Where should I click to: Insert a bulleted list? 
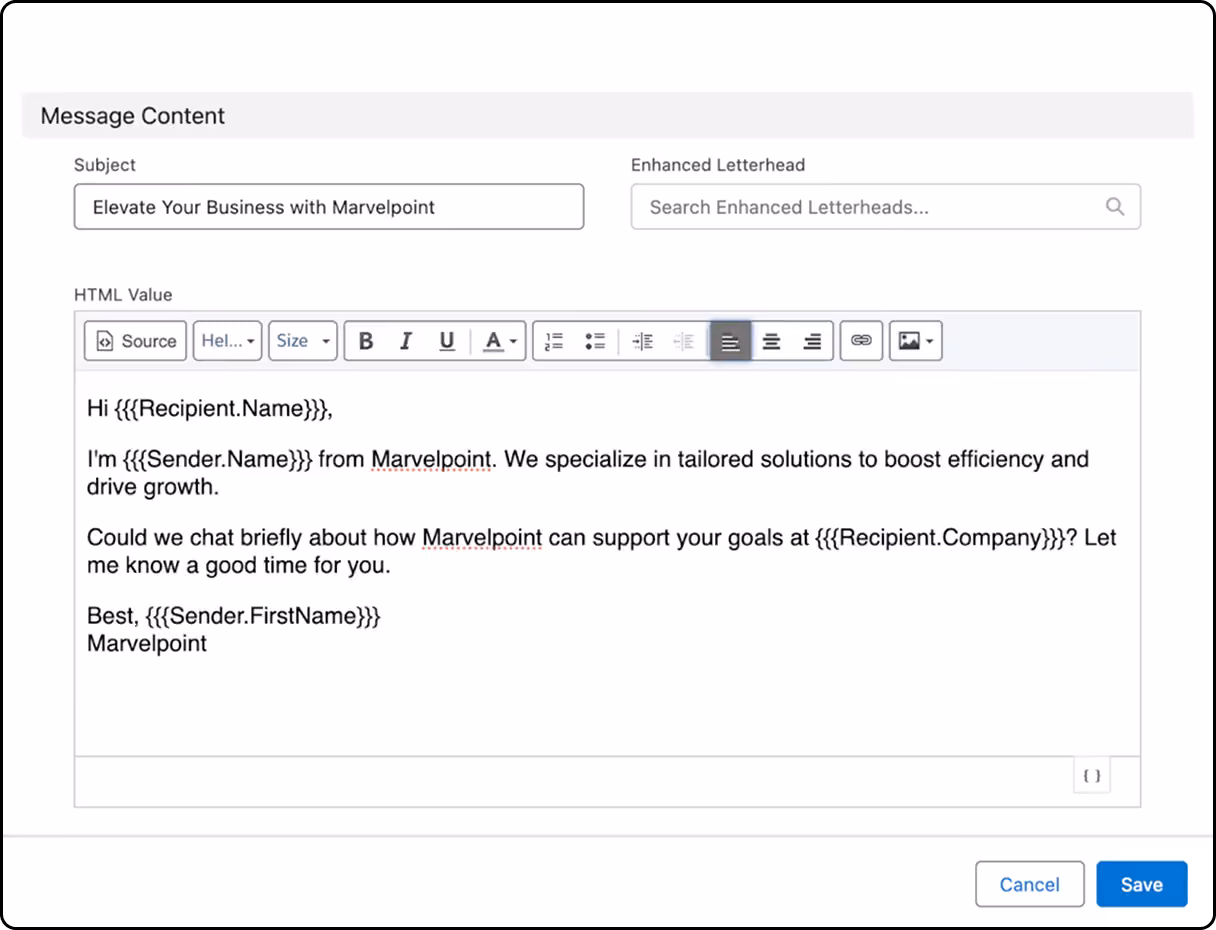[595, 341]
